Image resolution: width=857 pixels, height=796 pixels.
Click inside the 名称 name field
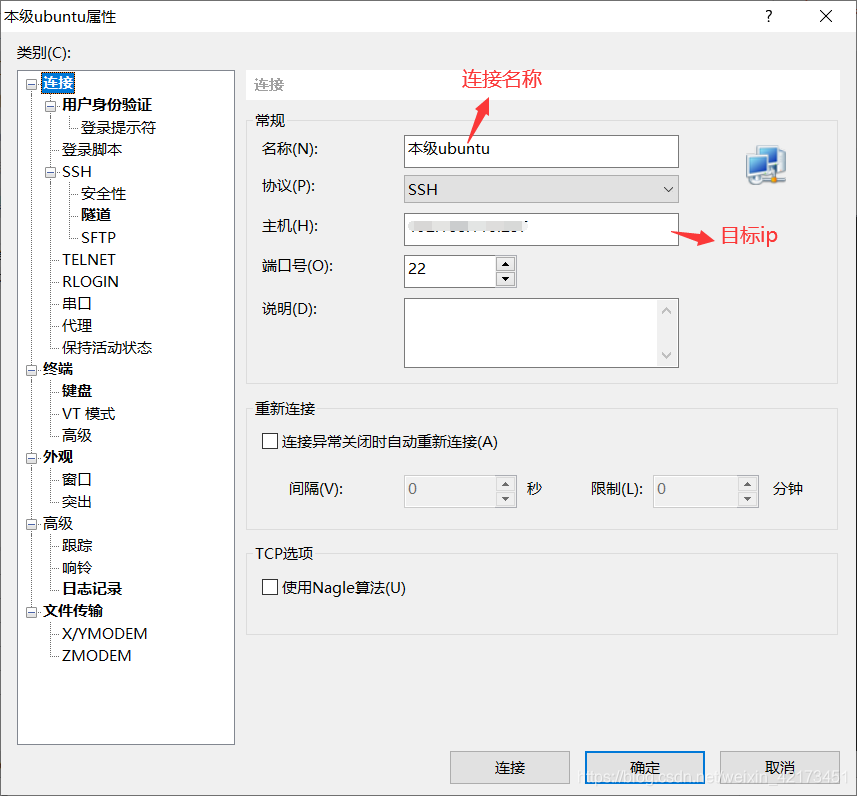click(x=540, y=149)
